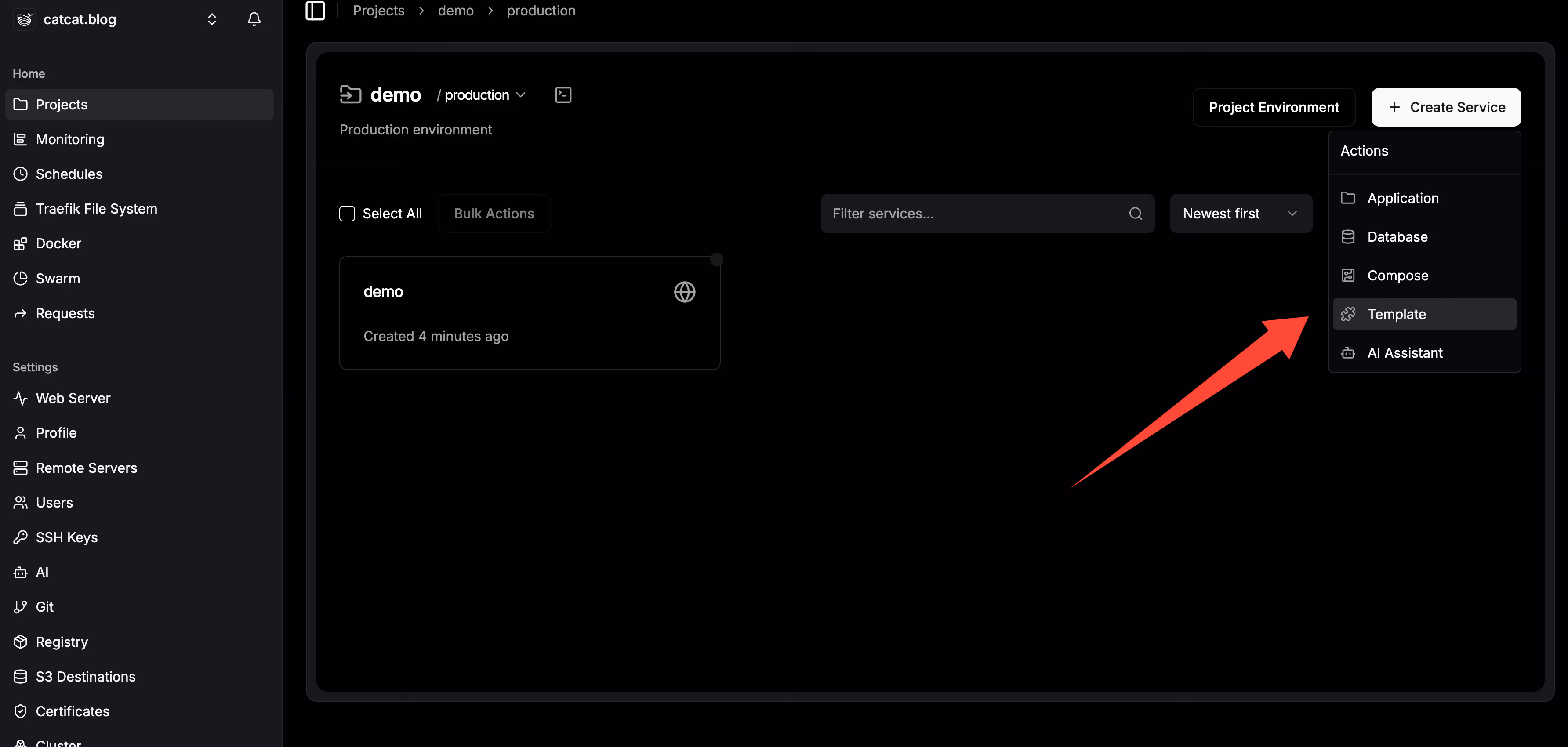Open the terminal icon beside production
This screenshot has width=1568, height=747.
(563, 95)
